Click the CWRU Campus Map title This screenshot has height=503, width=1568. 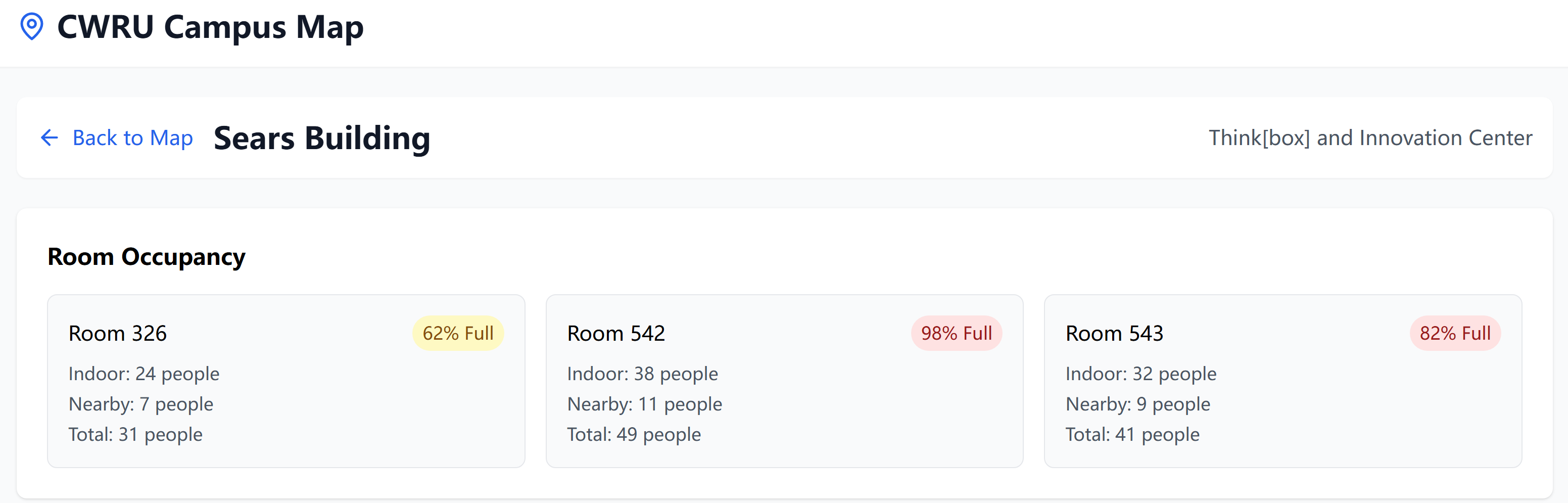[210, 26]
